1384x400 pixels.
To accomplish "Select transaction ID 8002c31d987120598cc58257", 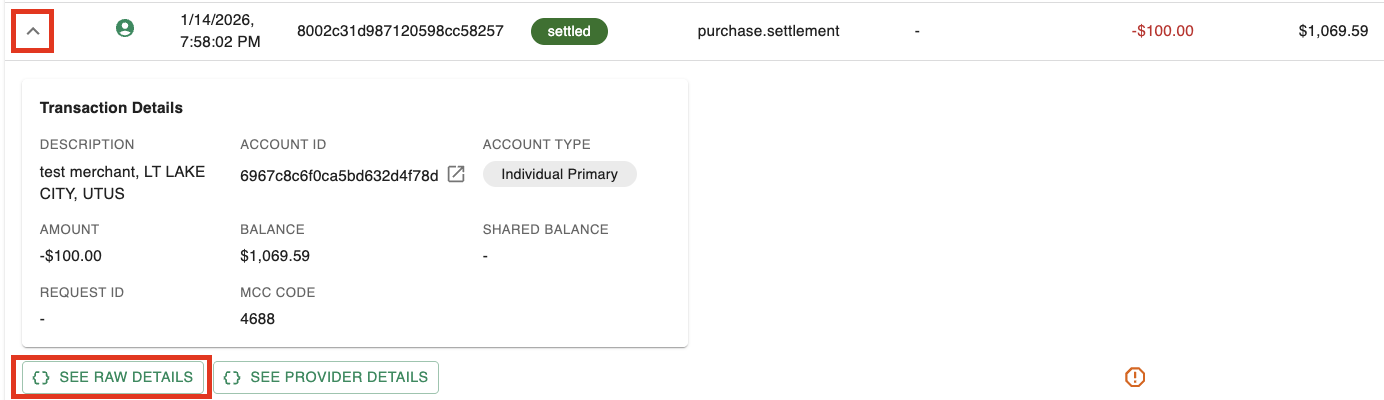I will click(400, 31).
